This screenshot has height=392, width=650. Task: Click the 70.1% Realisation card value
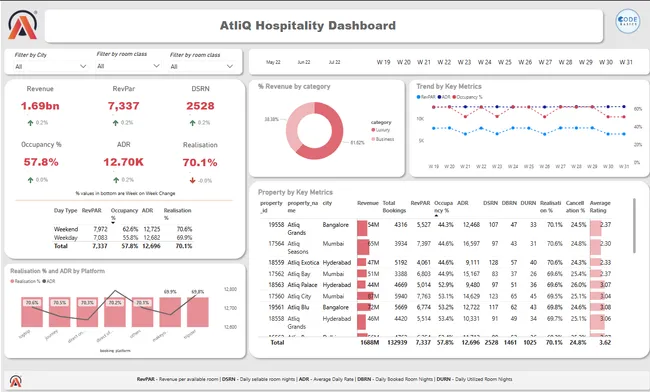click(x=200, y=162)
